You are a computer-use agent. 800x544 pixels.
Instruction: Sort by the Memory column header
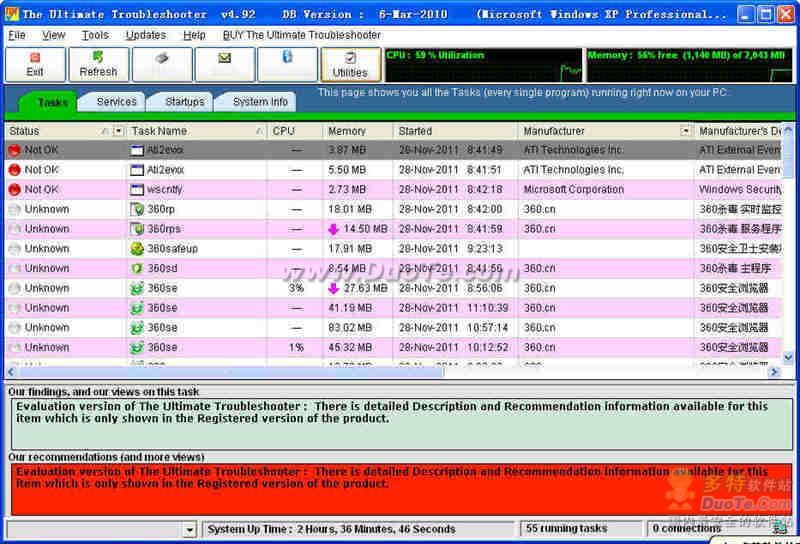pyautogui.click(x=357, y=131)
